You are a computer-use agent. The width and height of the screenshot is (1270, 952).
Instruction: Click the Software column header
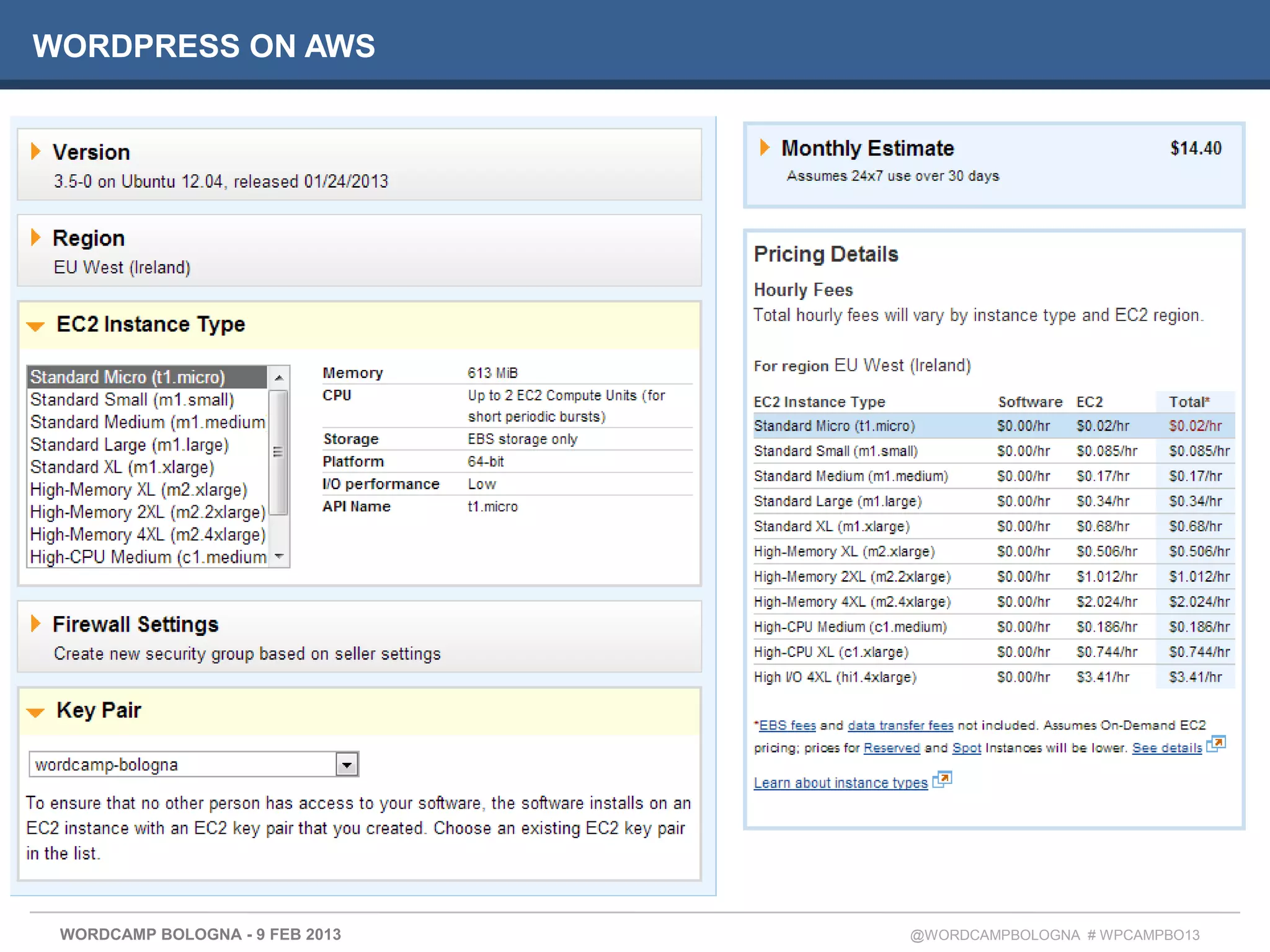click(1030, 402)
